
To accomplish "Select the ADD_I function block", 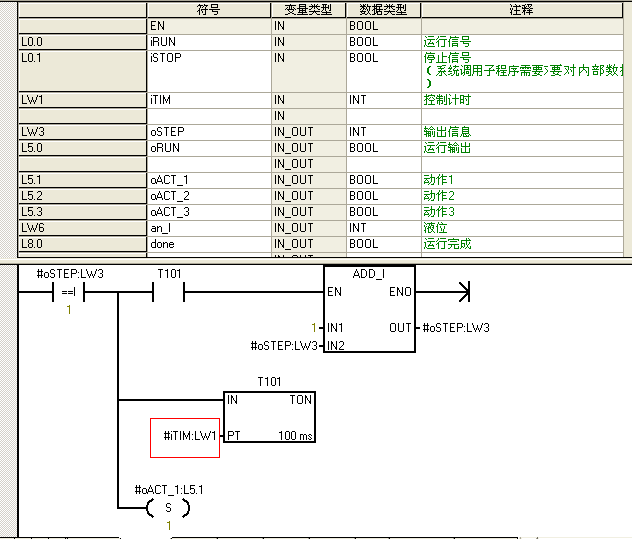I will click(x=369, y=309).
